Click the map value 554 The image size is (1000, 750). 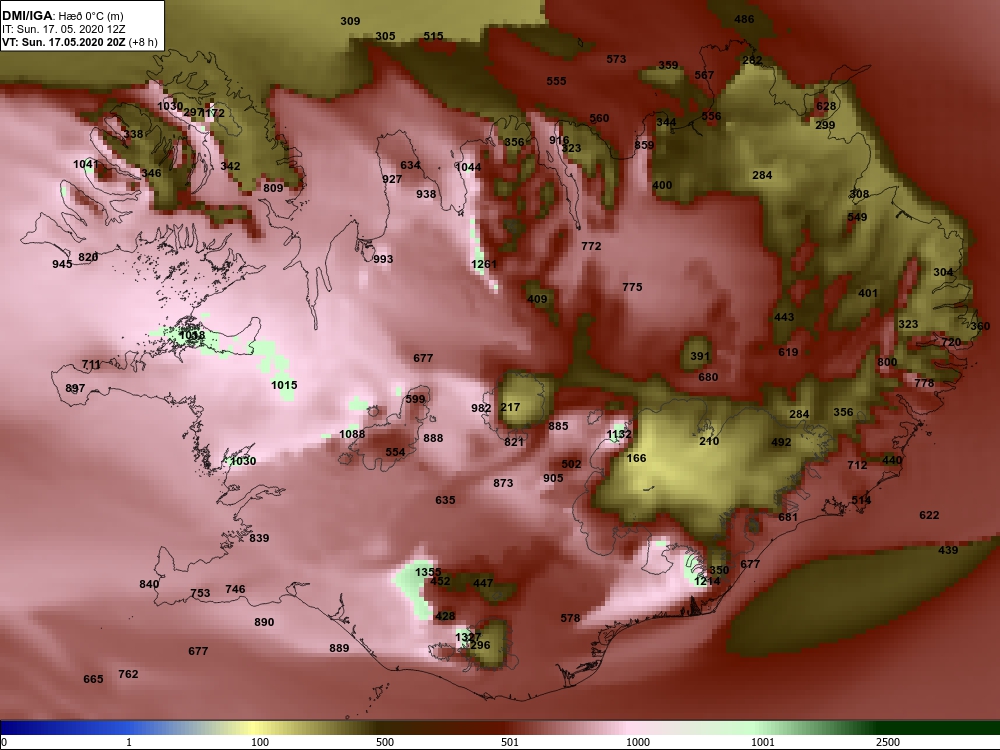395,452
